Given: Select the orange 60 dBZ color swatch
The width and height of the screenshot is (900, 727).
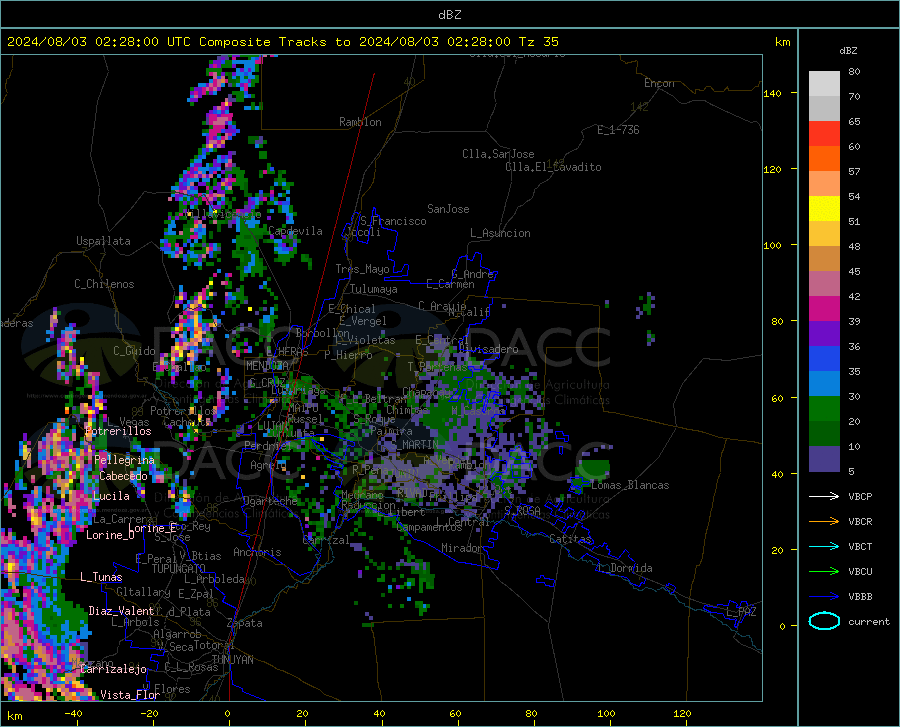Looking at the screenshot, I should tap(824, 159).
